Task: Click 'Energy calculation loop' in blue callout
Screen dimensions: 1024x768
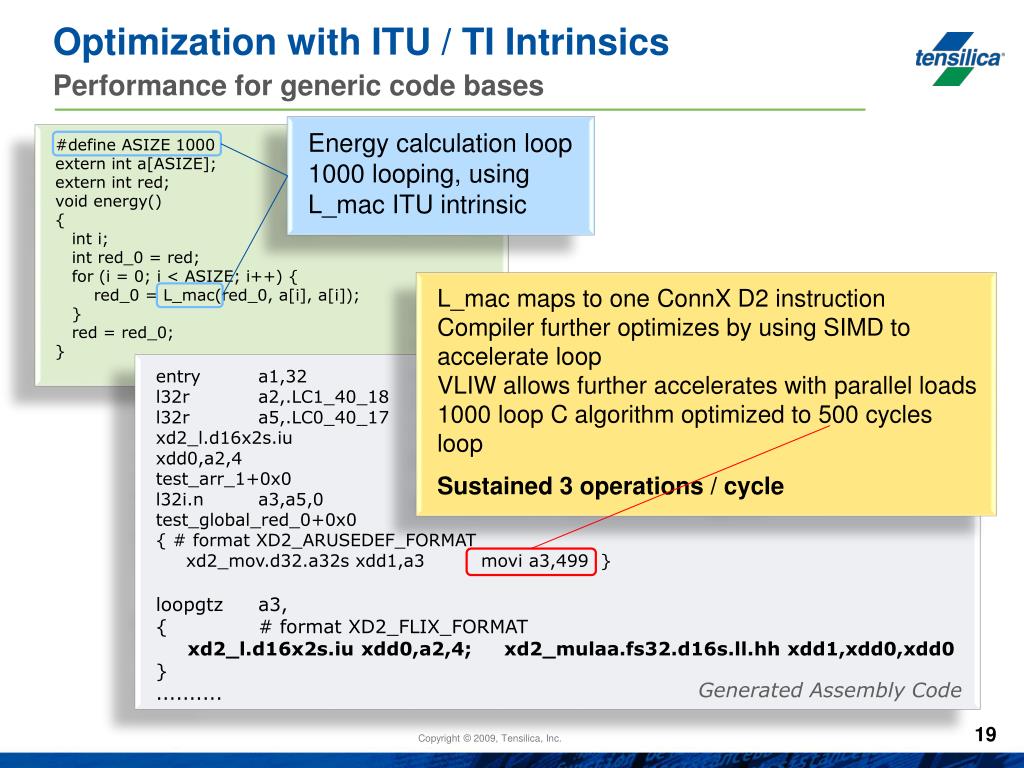Action: coord(440,144)
